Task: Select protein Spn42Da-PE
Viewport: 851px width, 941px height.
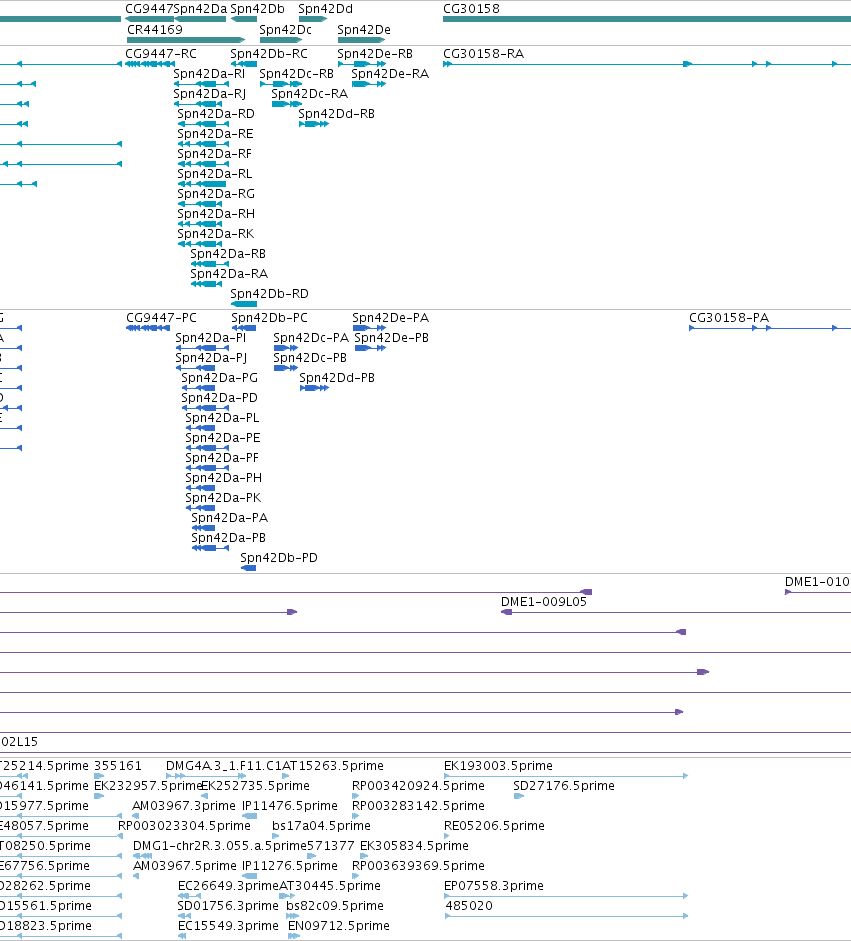Action: pos(223,437)
